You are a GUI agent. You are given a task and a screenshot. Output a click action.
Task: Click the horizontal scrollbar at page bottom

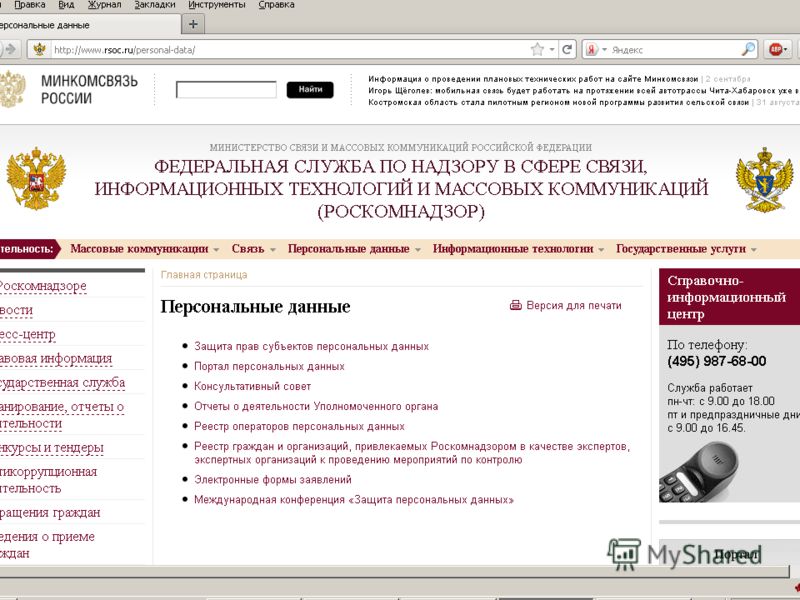pyautogui.click(x=393, y=572)
